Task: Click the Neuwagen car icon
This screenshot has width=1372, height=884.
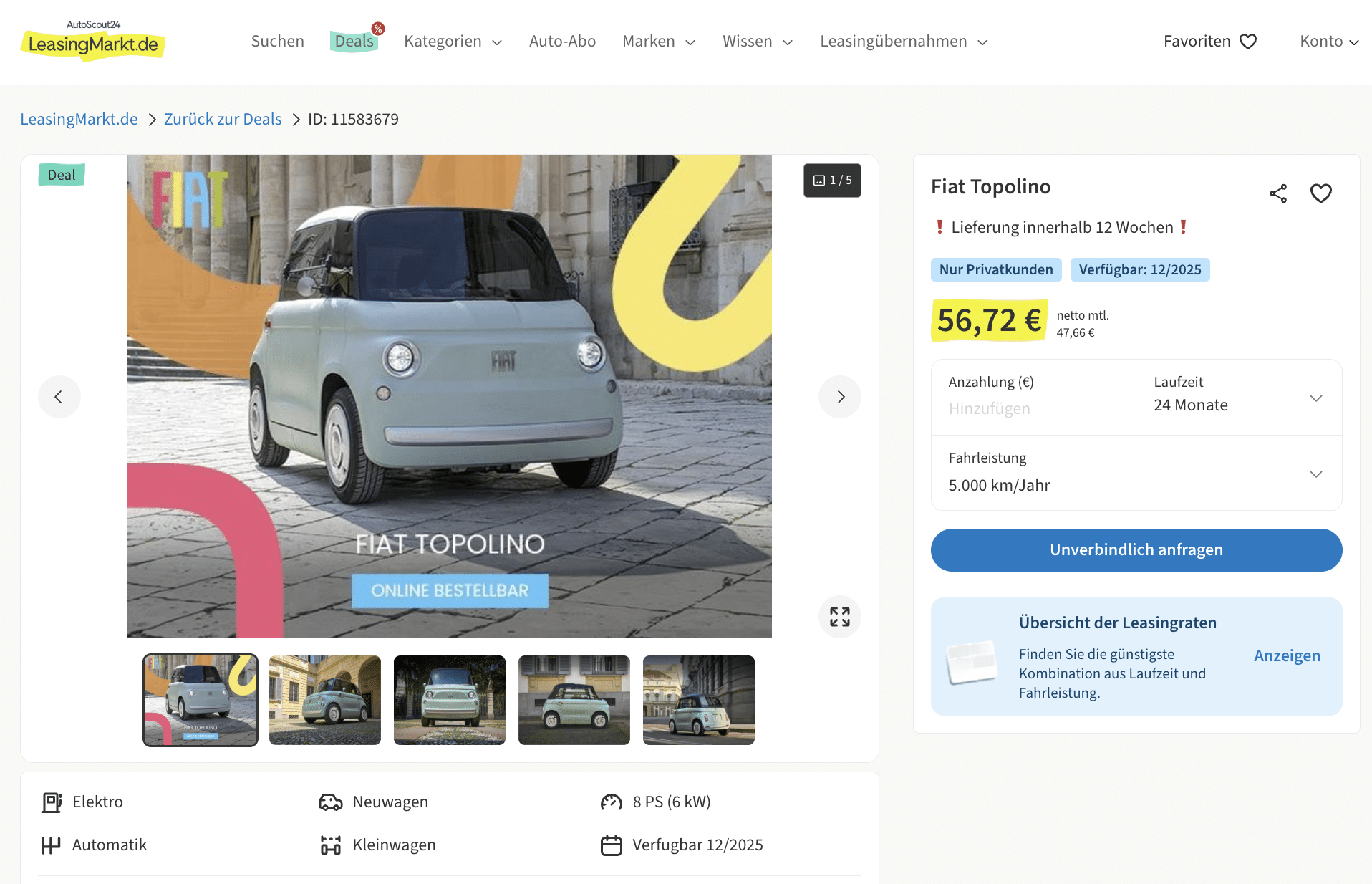Action: pyautogui.click(x=331, y=802)
